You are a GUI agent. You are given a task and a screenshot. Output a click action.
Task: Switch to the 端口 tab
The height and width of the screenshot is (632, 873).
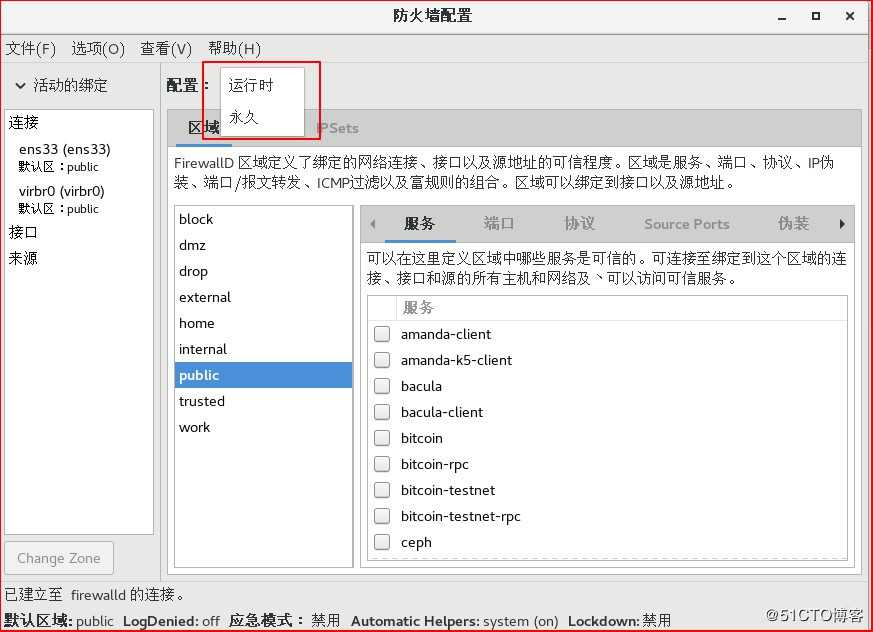click(499, 224)
